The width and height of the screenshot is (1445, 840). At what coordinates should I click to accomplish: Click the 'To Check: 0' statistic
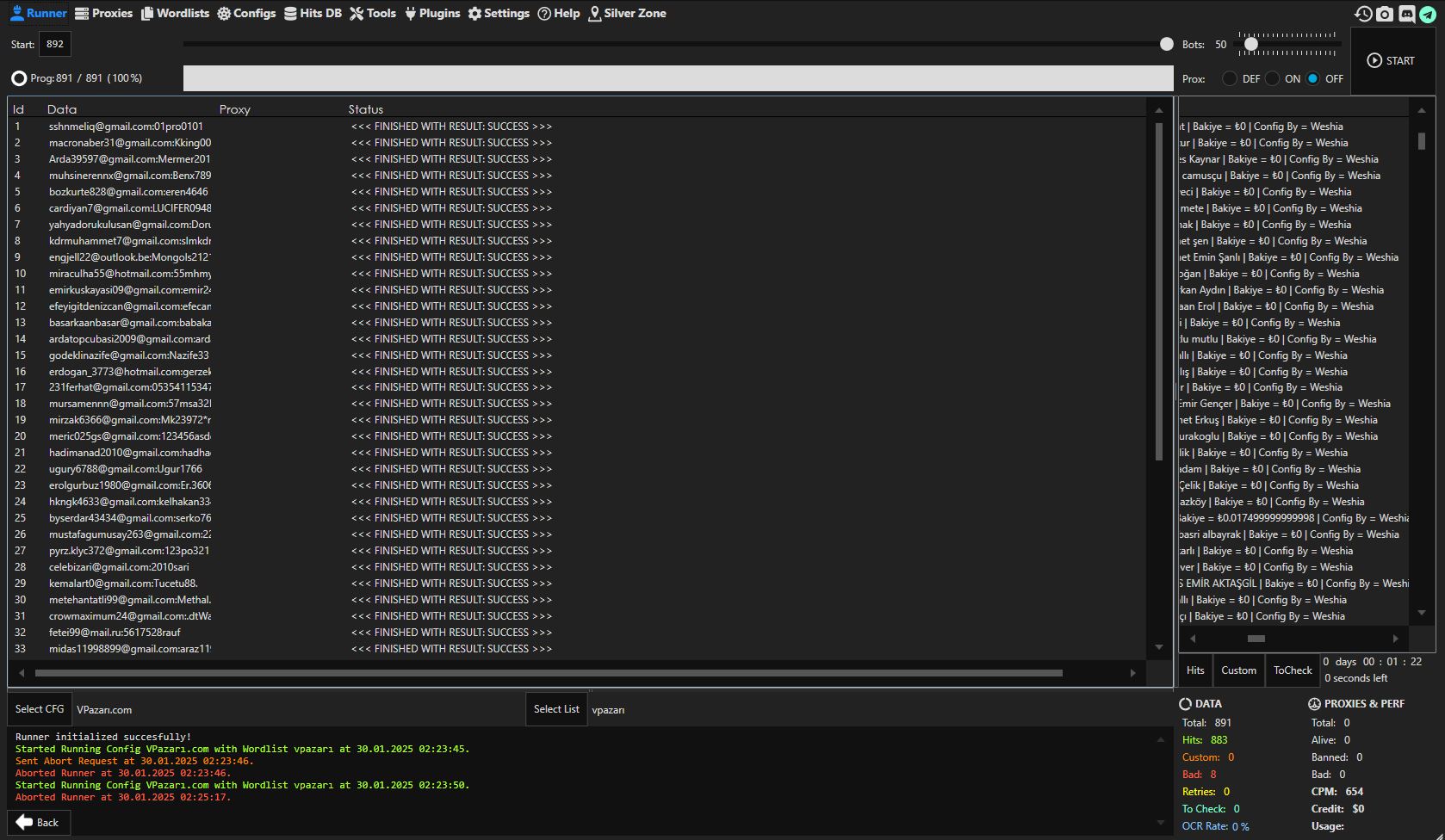1211,809
